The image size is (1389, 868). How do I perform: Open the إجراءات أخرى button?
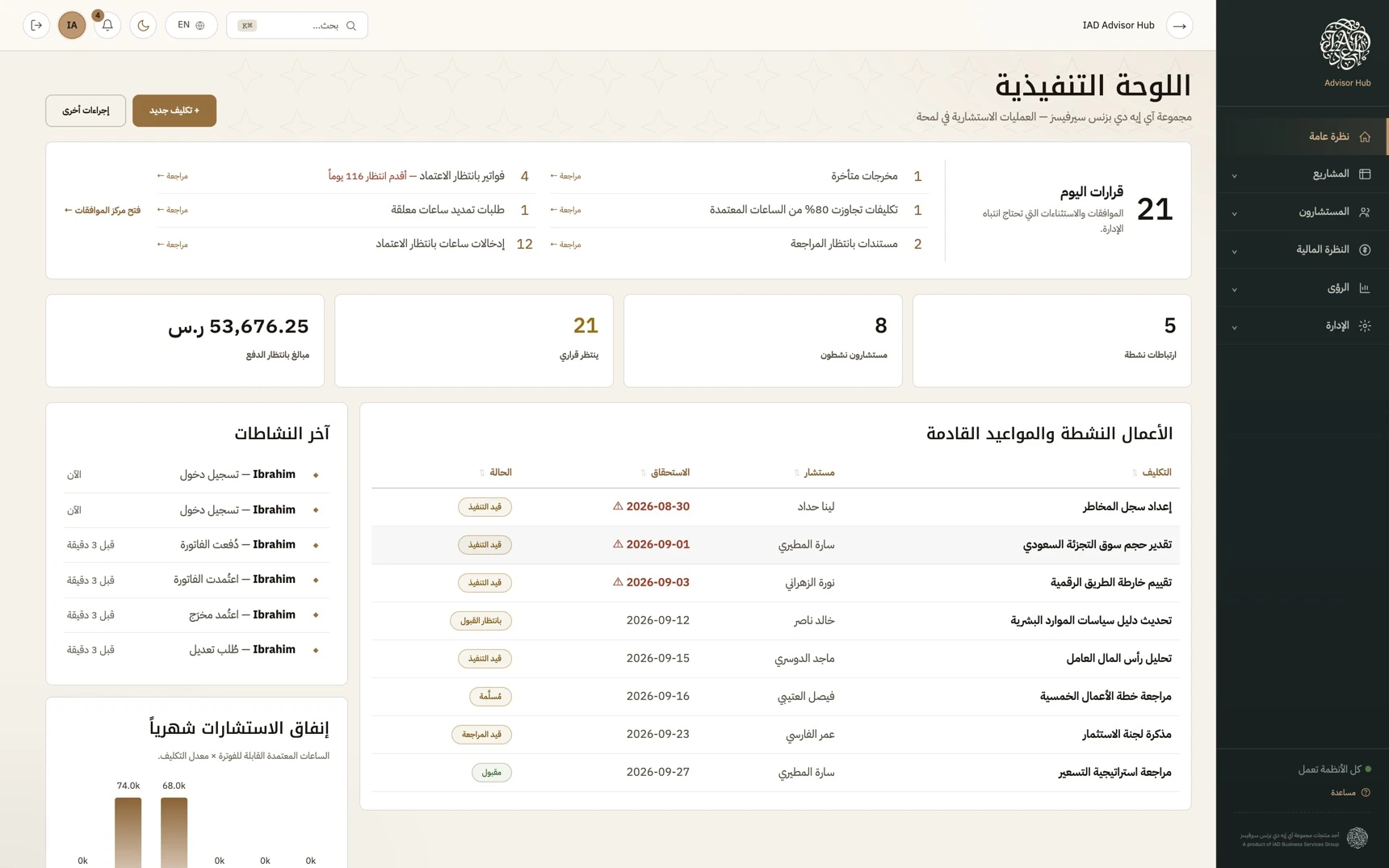[x=86, y=111]
